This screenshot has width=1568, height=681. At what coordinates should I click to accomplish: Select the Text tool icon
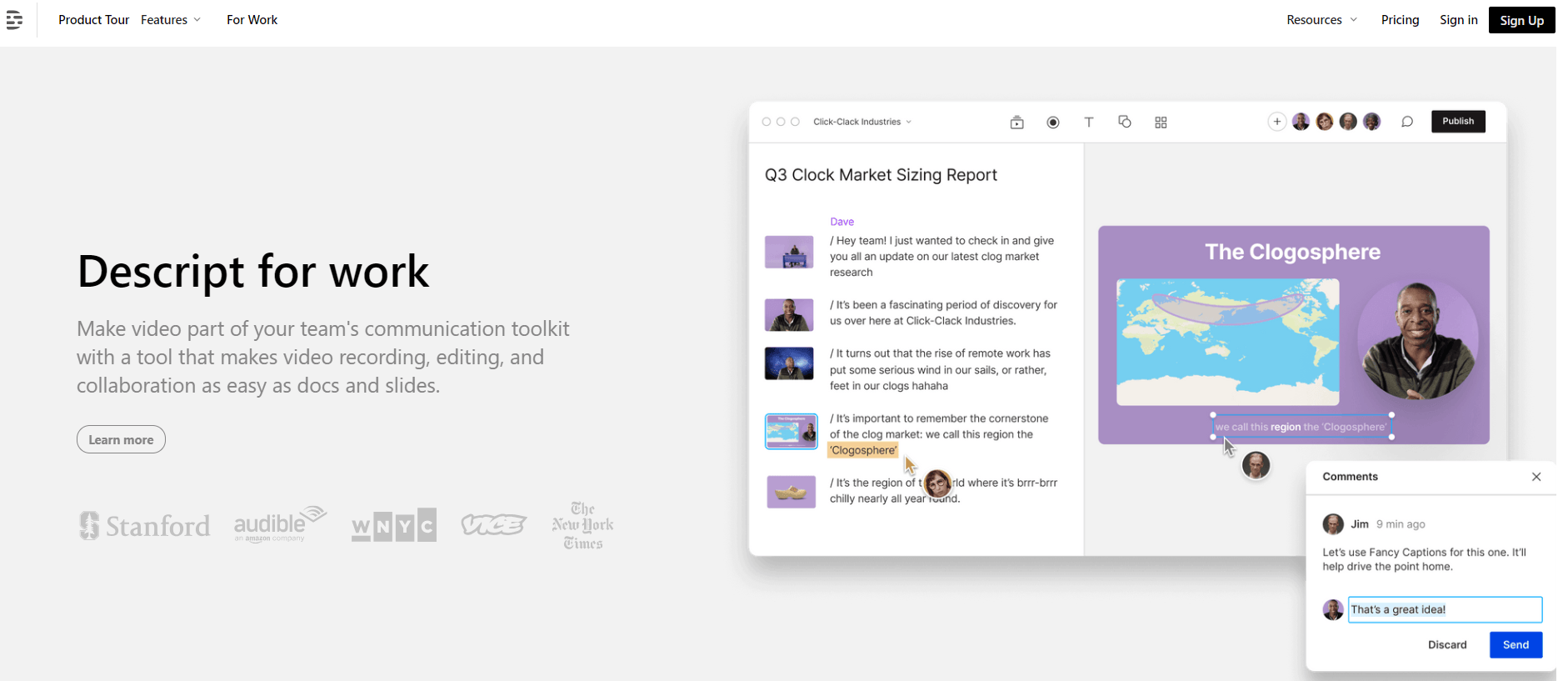click(1089, 123)
